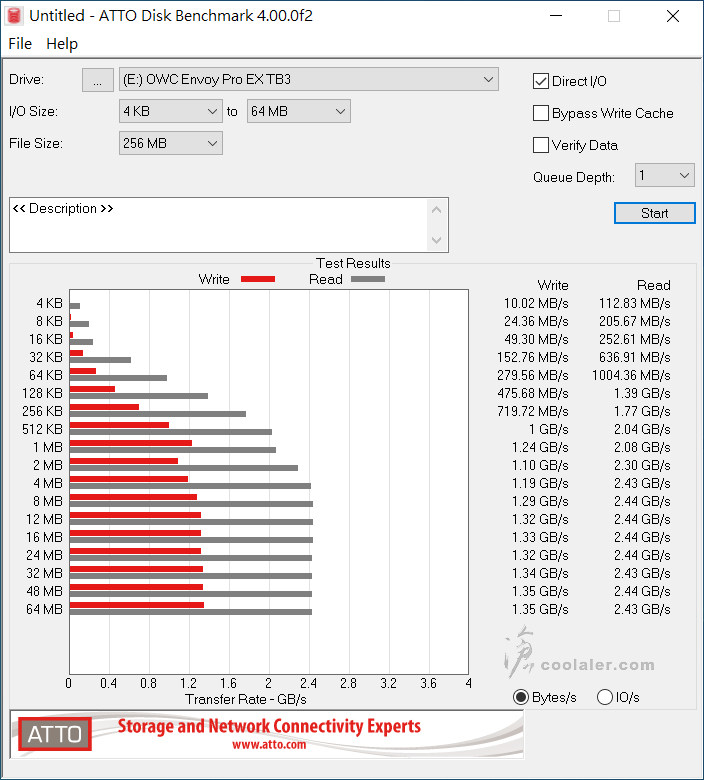Click the ATTO Disk Benchmark title bar icon
Viewport: 704px width, 780px height.
(14, 15)
